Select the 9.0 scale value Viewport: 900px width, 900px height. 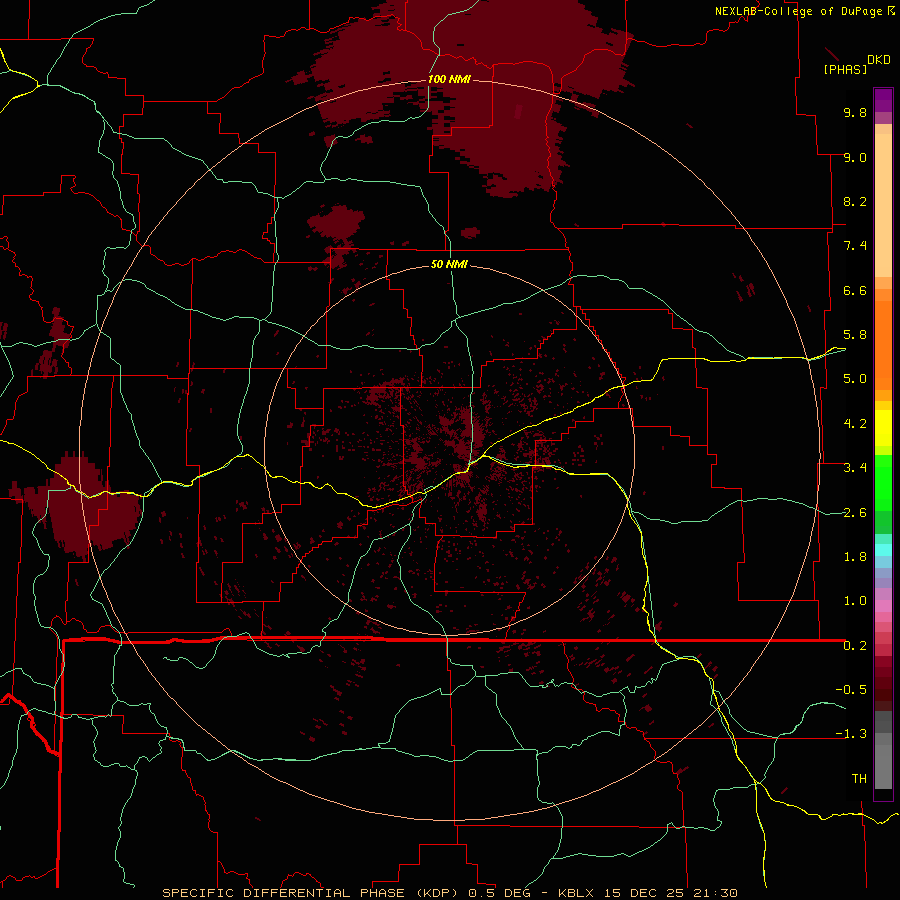855,157
